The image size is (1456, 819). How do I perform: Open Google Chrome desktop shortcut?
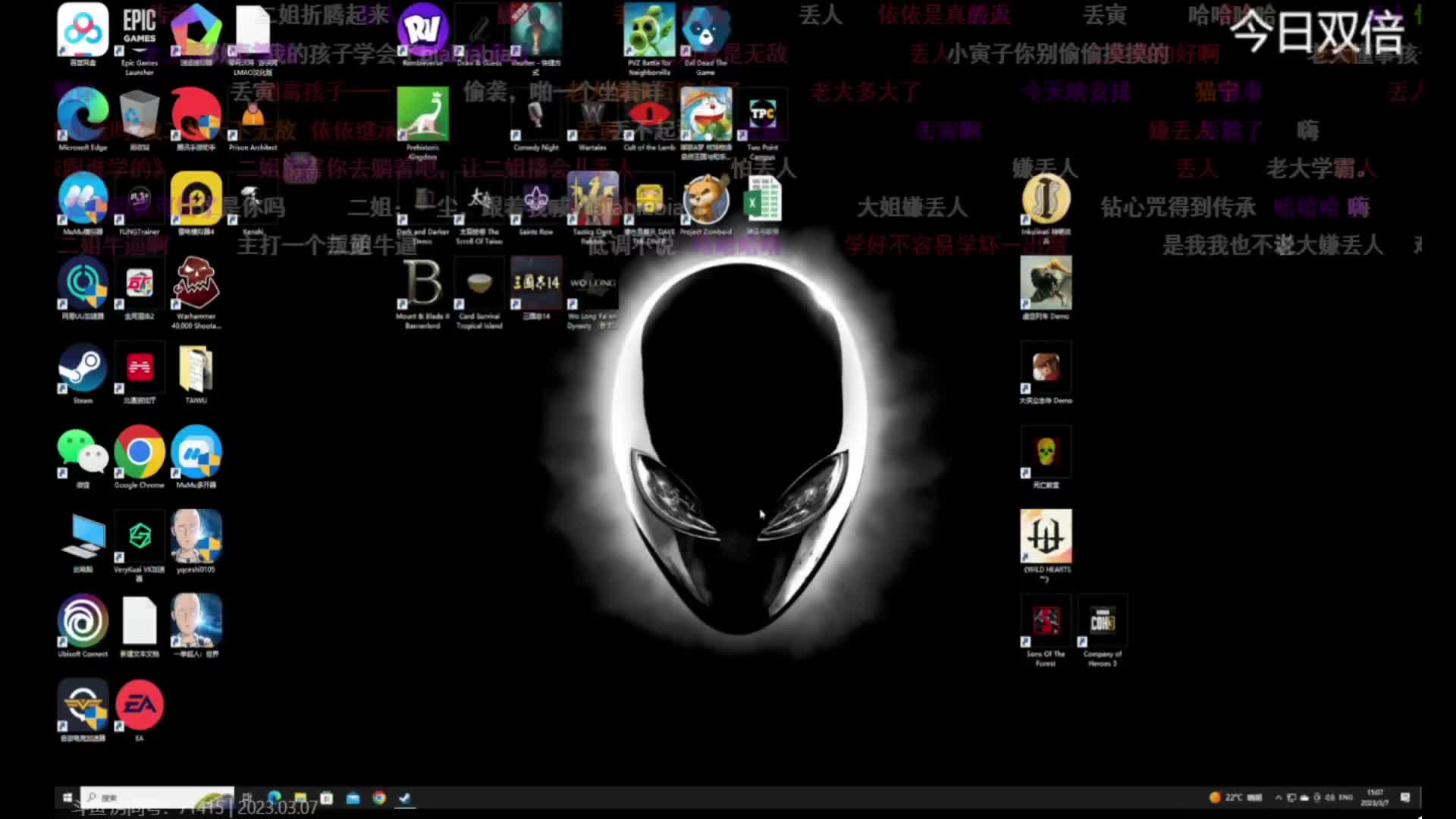(x=140, y=457)
